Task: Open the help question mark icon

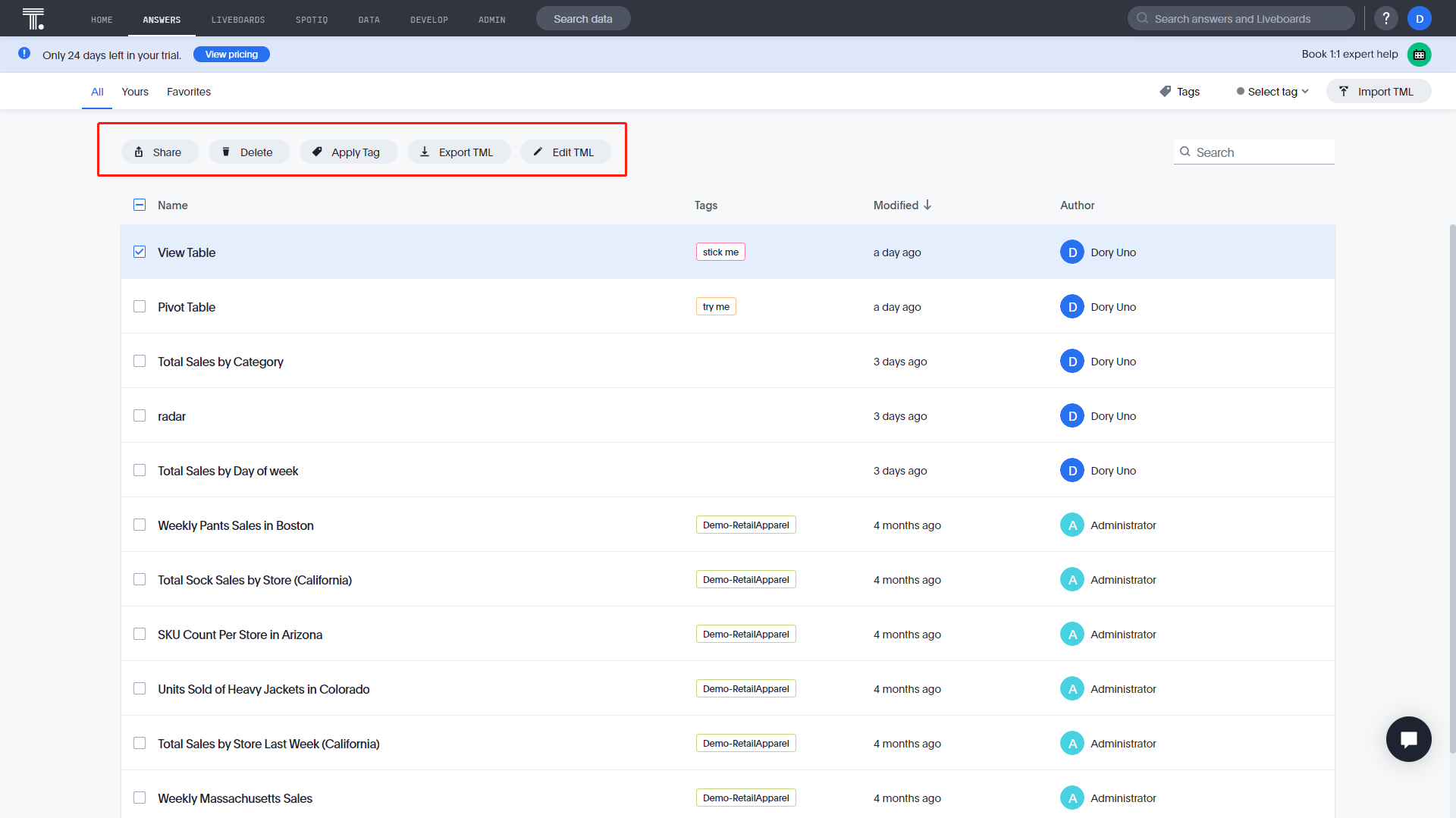Action: coord(1386,18)
